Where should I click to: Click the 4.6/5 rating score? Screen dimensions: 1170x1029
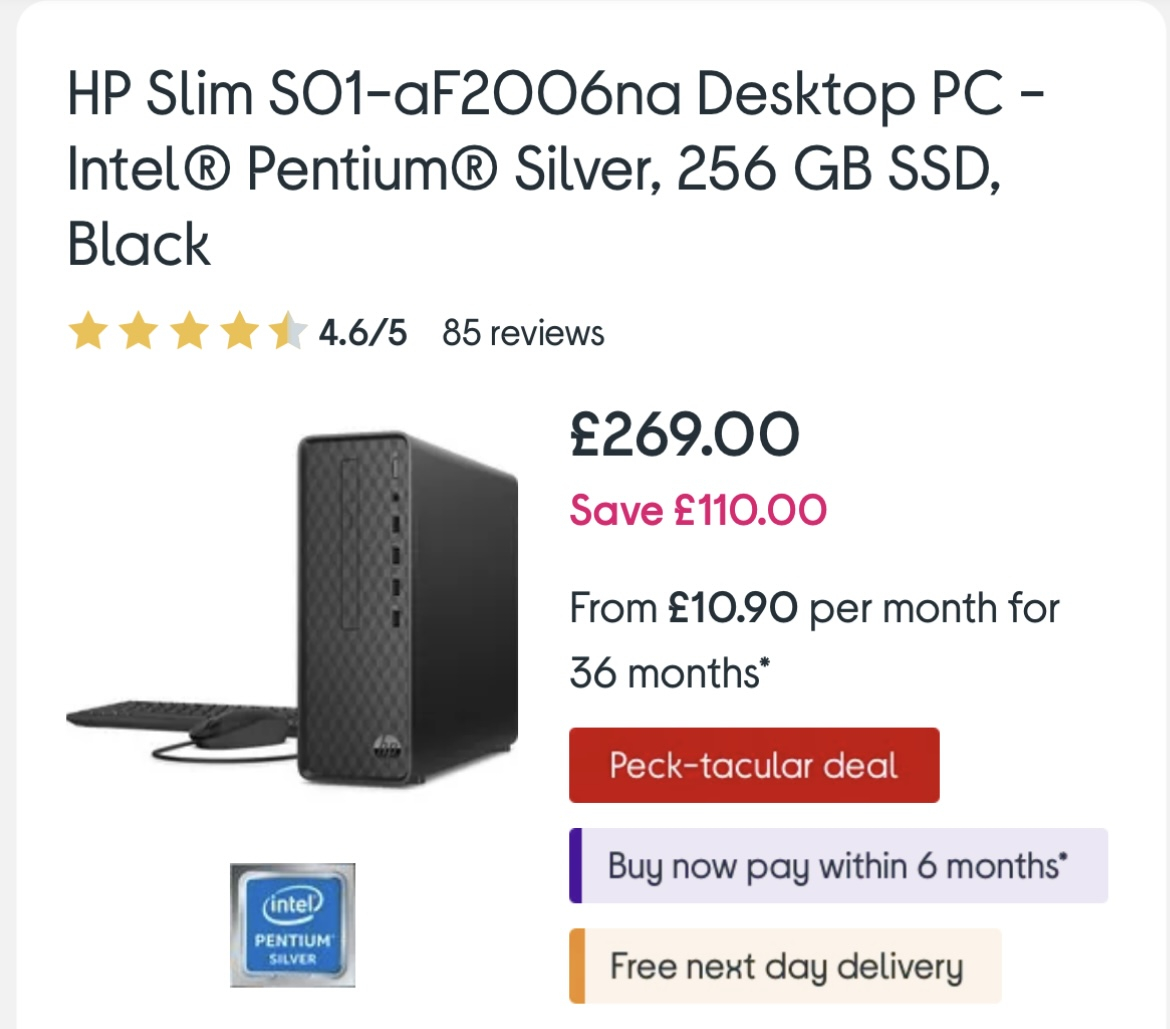coord(362,332)
